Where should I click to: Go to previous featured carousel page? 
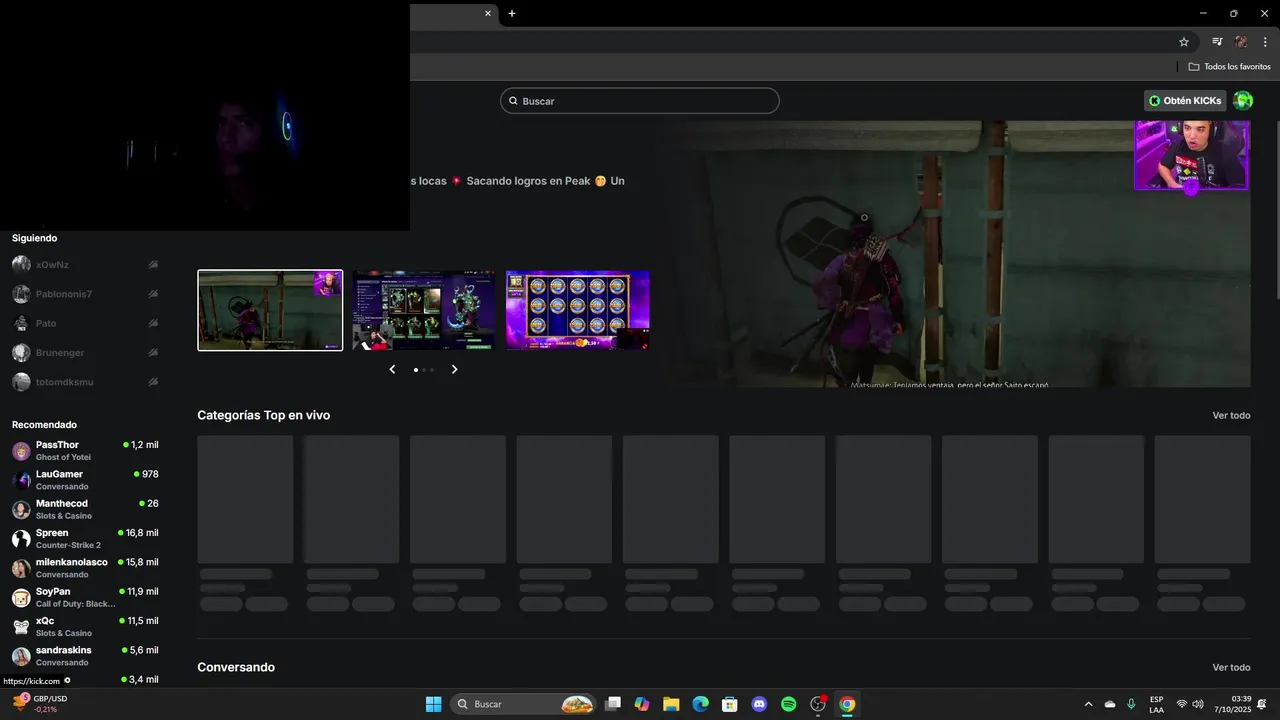coord(392,369)
